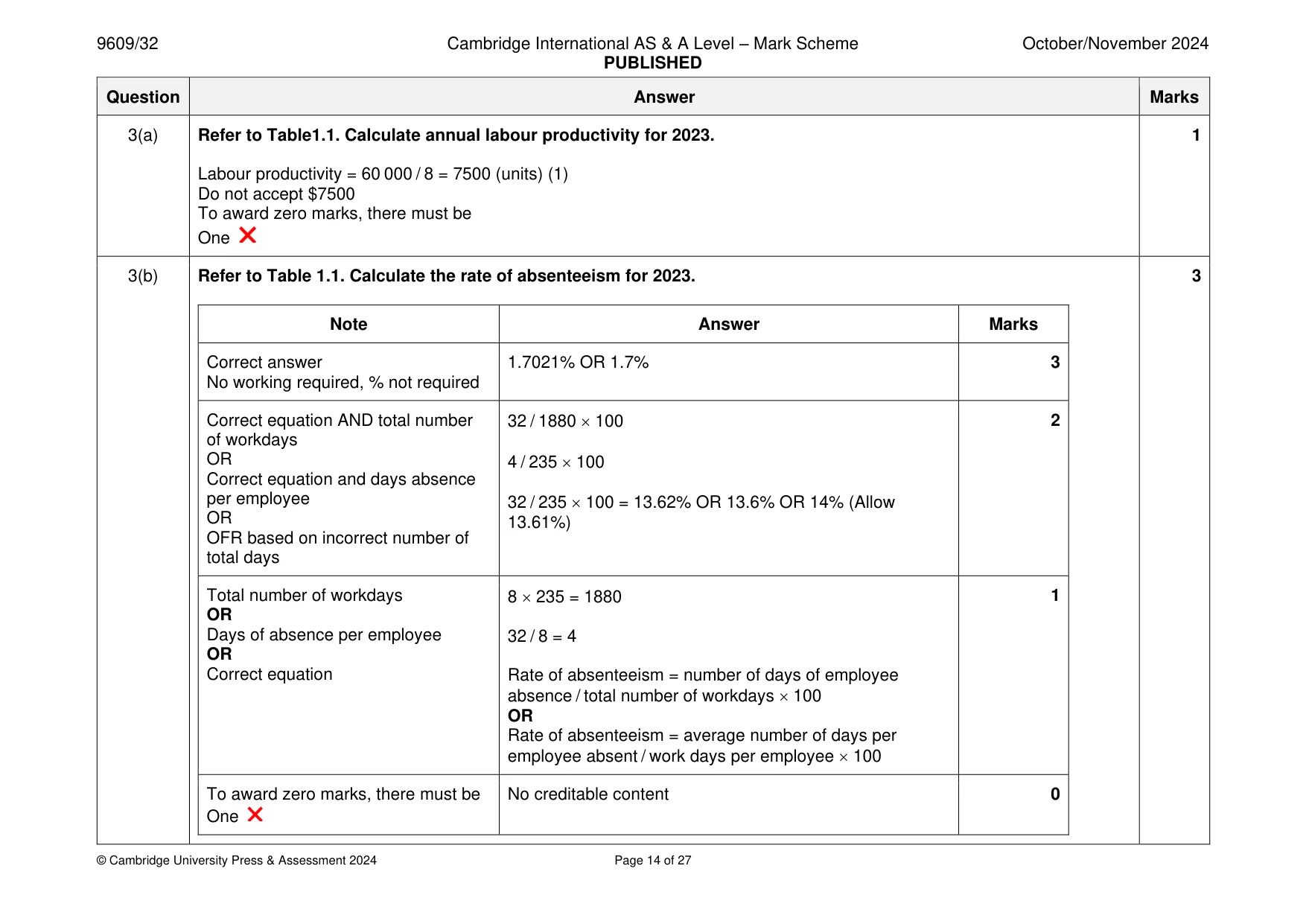Viewport: 1306px width, 924px height.
Task: Select the labour productivity calculation line
Action: [383, 174]
